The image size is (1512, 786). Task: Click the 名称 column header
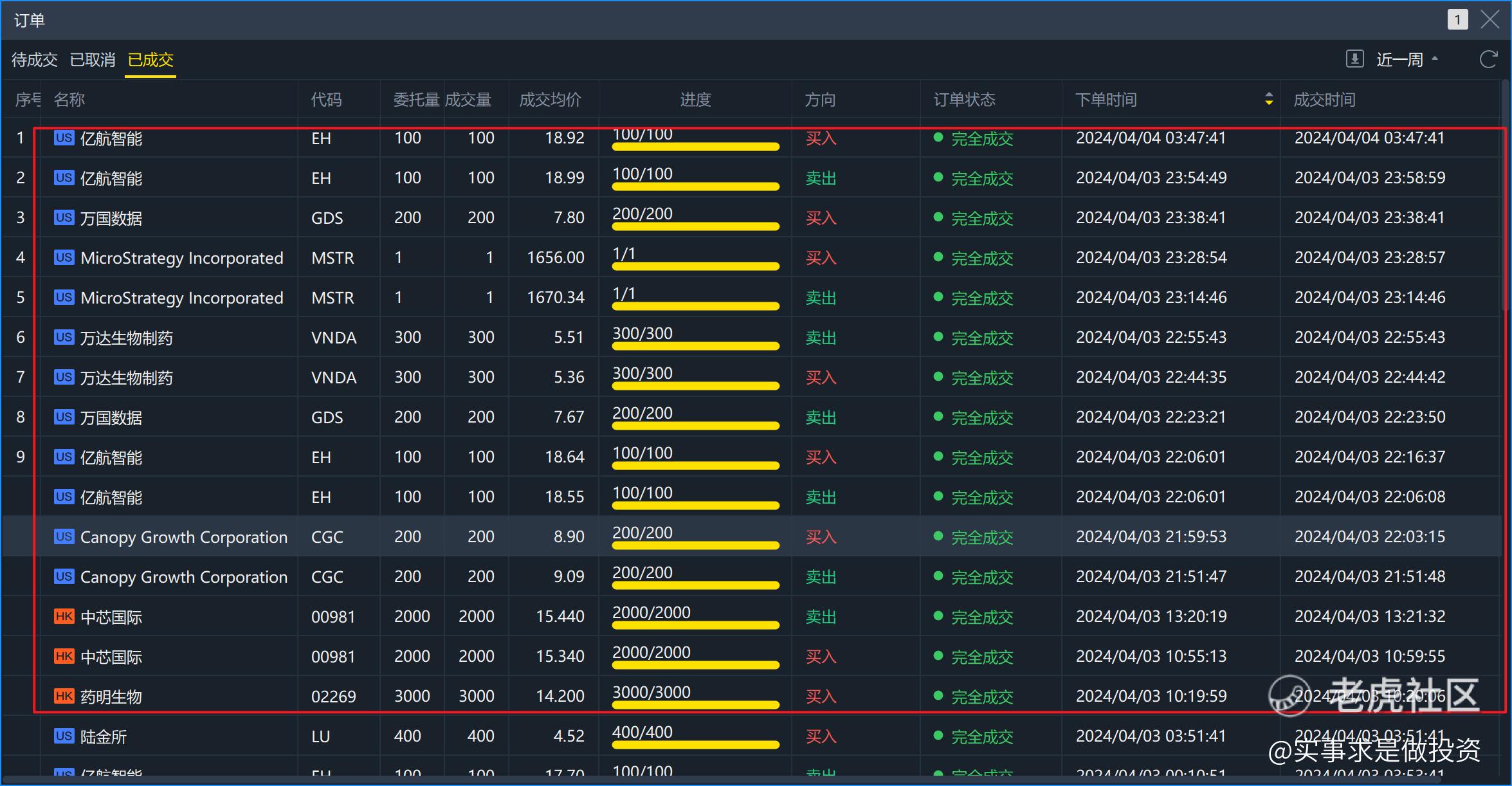point(69,100)
